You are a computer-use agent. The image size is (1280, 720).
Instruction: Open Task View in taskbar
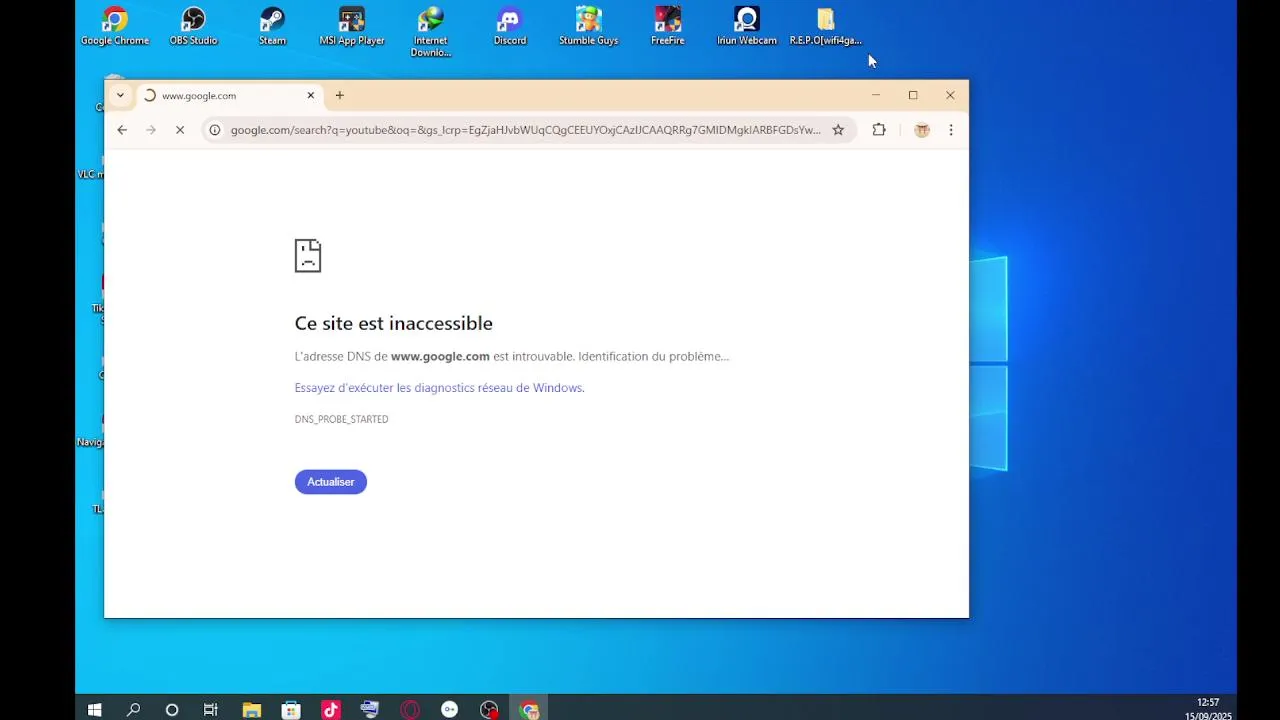[x=211, y=710]
